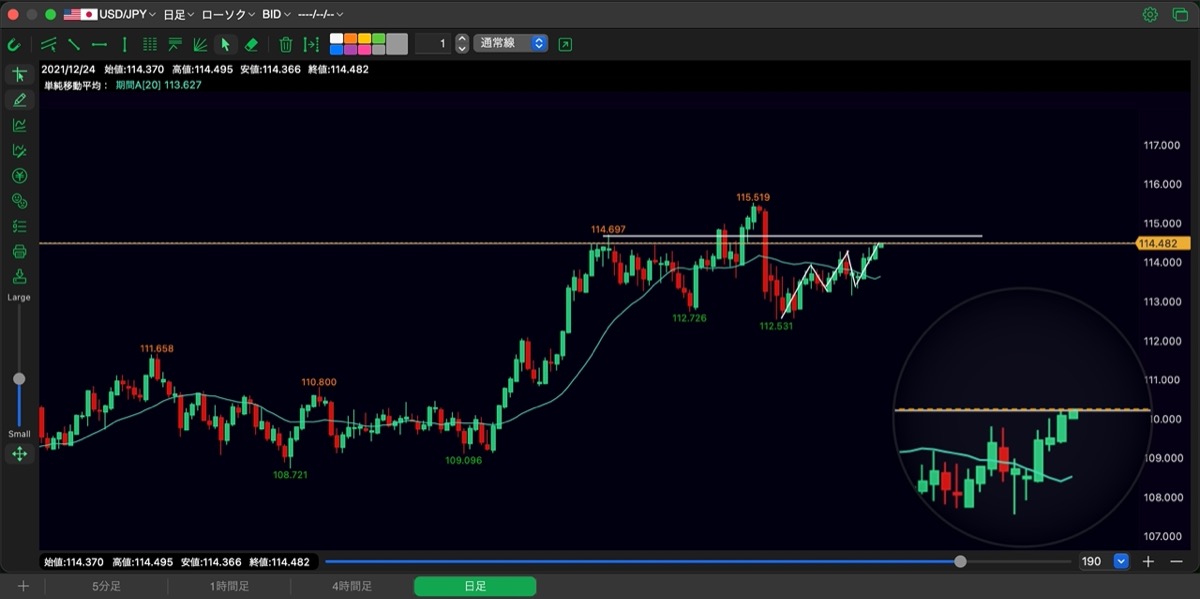Click the yen currency circle icon
Image resolution: width=1200 pixels, height=599 pixels.
(x=19, y=176)
